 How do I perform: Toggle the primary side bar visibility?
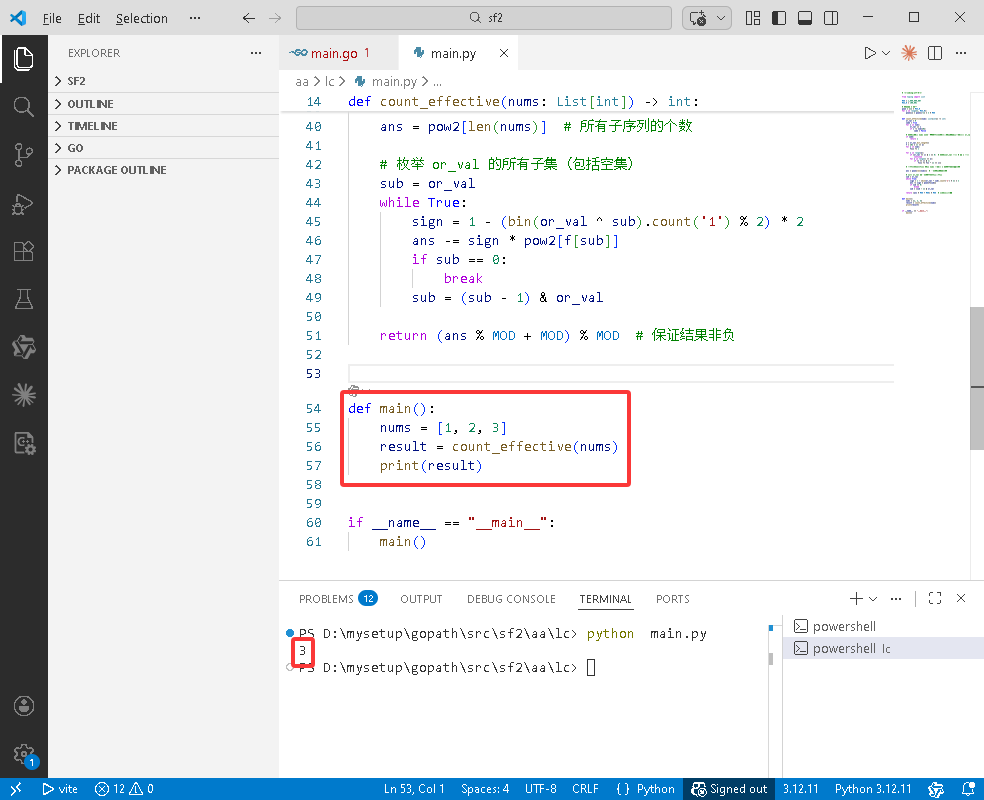click(x=779, y=18)
